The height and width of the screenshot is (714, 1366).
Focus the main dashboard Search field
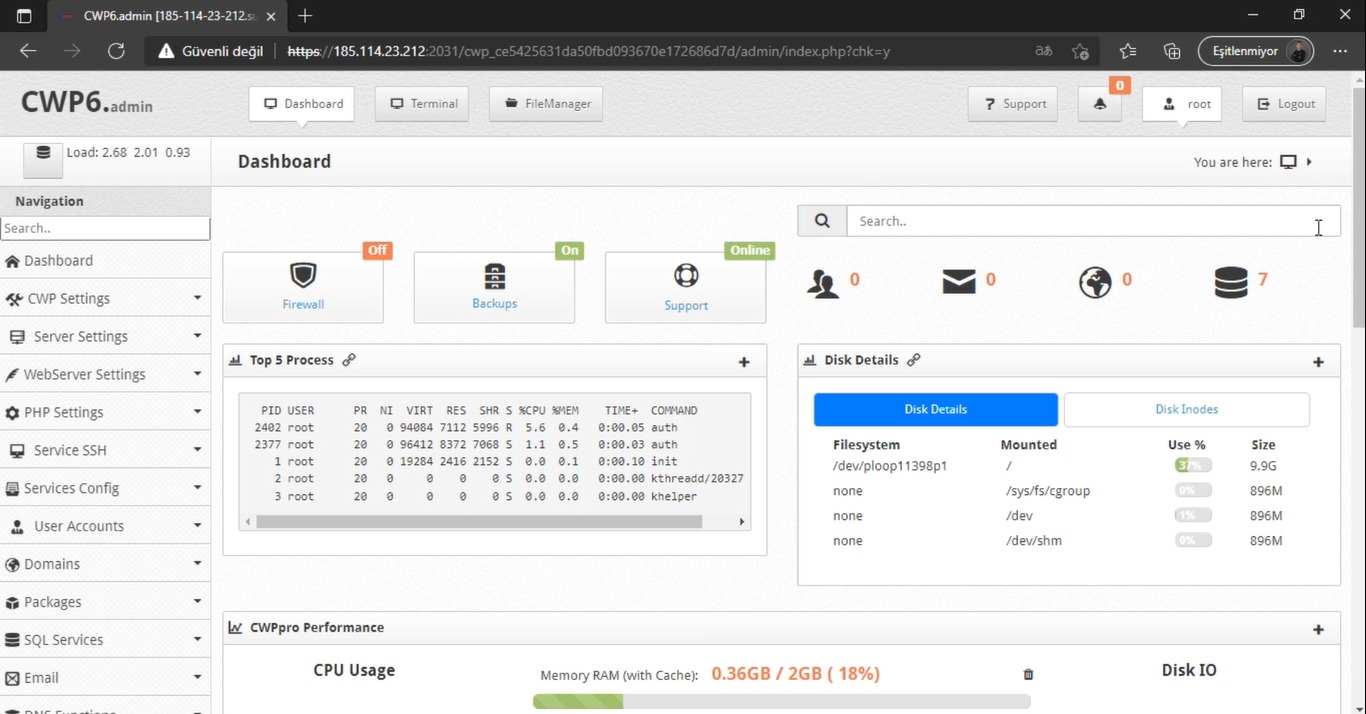[1093, 221]
